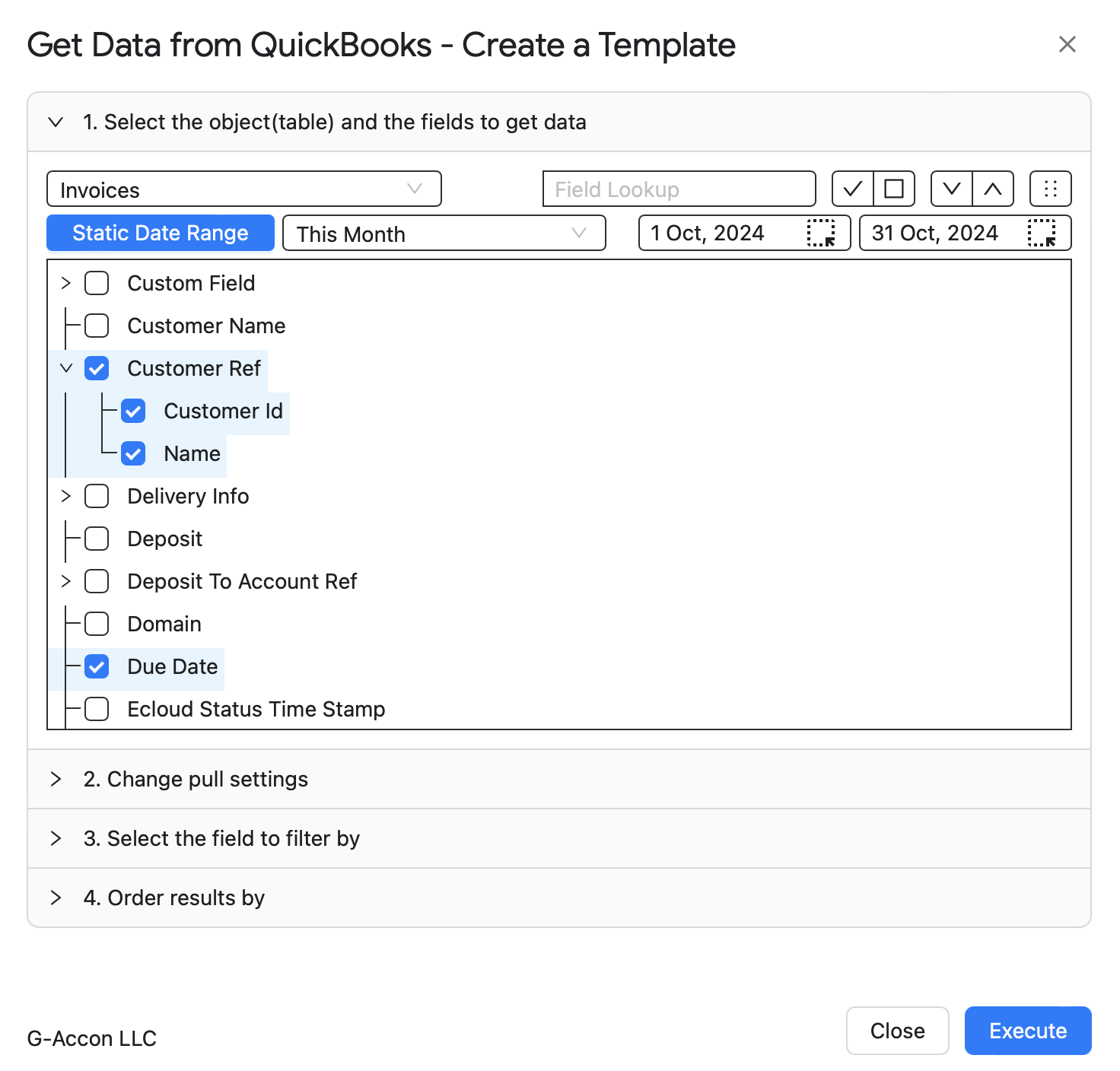1120x1071 pixels.
Task: Expand section 4 Order results by
Action: tap(559, 898)
